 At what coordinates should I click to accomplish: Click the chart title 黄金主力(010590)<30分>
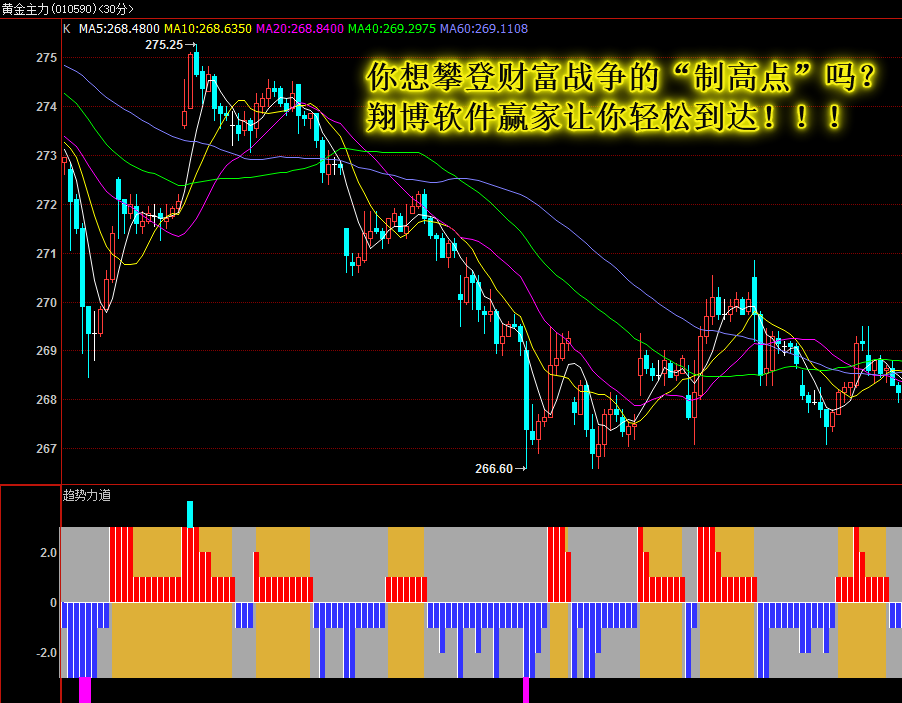point(68,9)
